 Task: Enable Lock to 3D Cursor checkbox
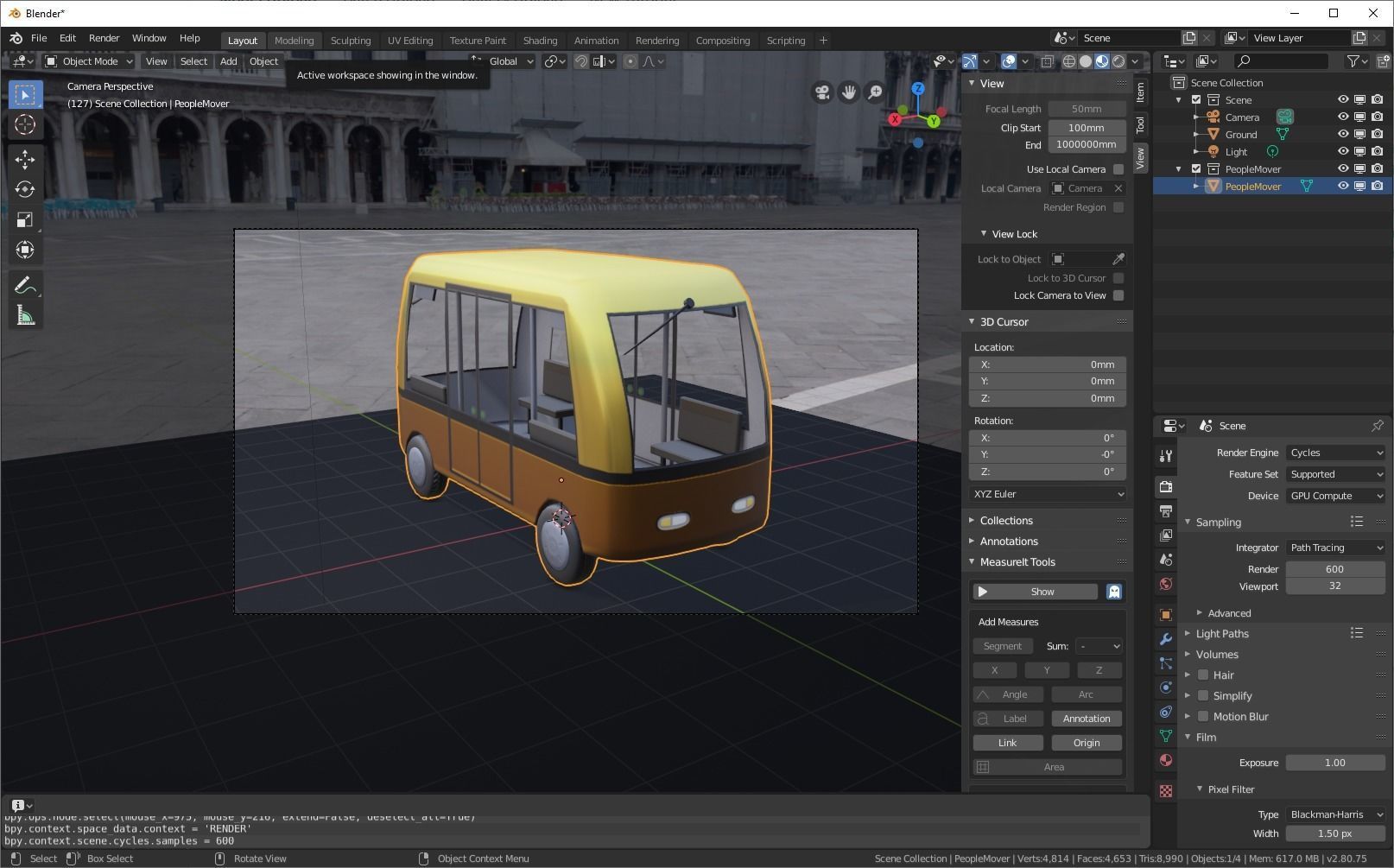[1118, 278]
